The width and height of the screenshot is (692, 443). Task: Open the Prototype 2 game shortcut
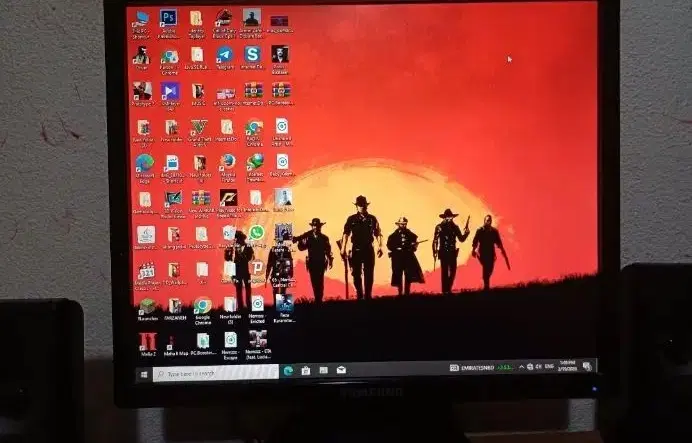point(143,94)
